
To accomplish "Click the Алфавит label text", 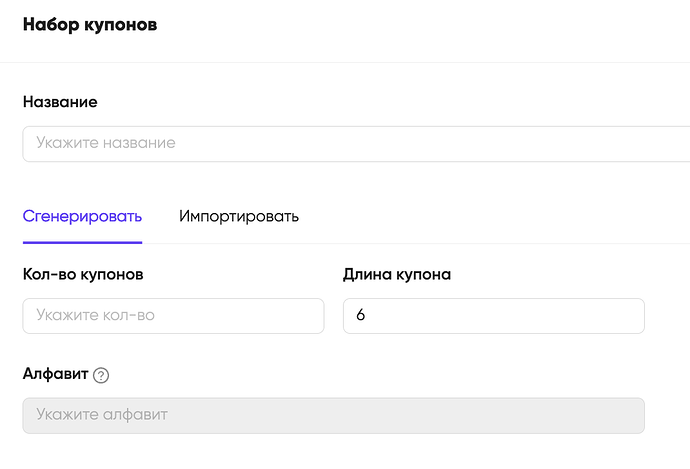I will 55,374.
